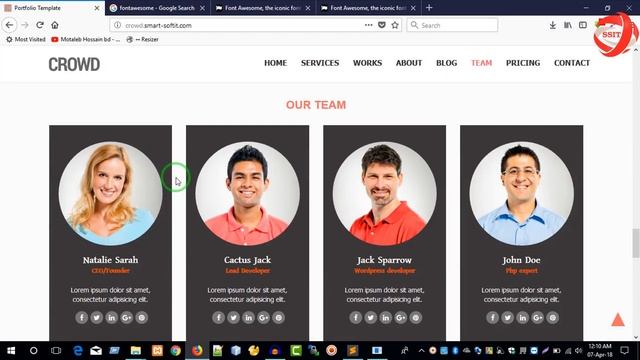Open the Windows notification center
Screen dimensions: 640x360
(x=624, y=351)
